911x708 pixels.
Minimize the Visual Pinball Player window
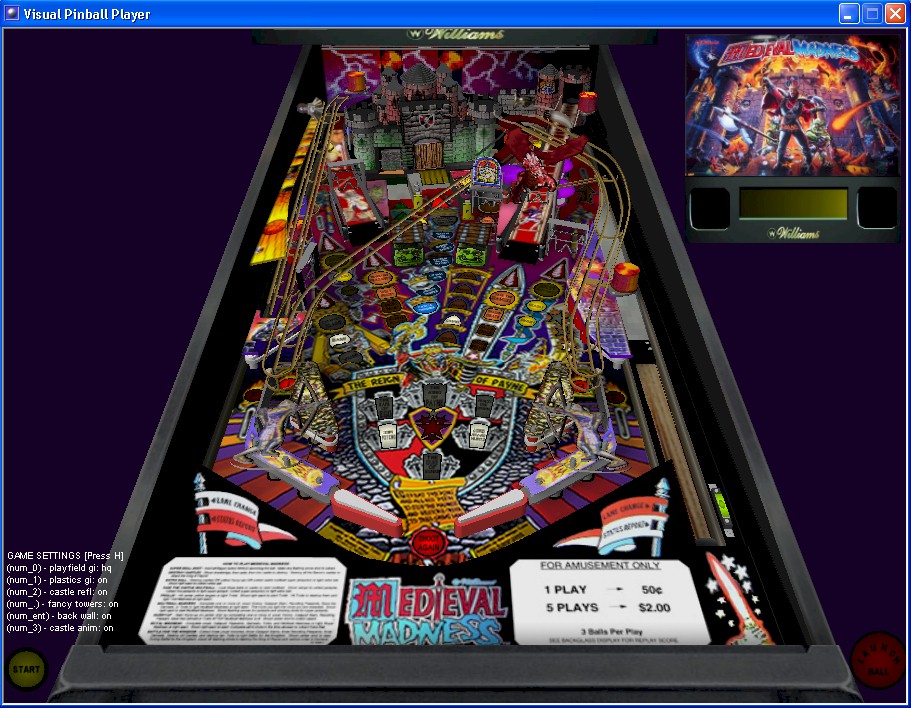849,13
